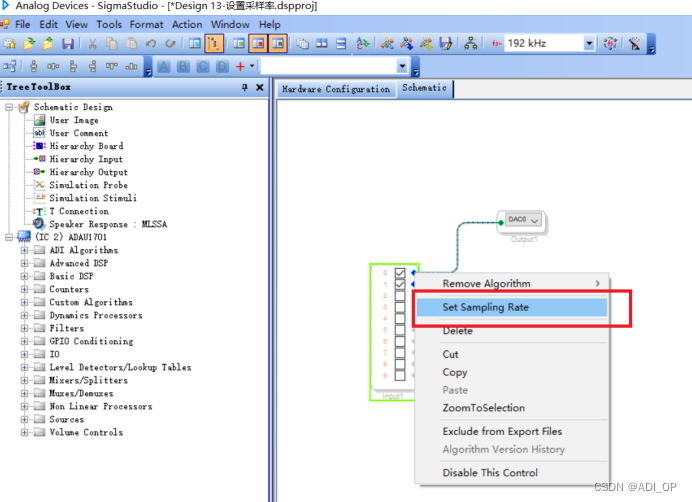
Task: Click the Undo arrow icon
Action: tap(151, 43)
